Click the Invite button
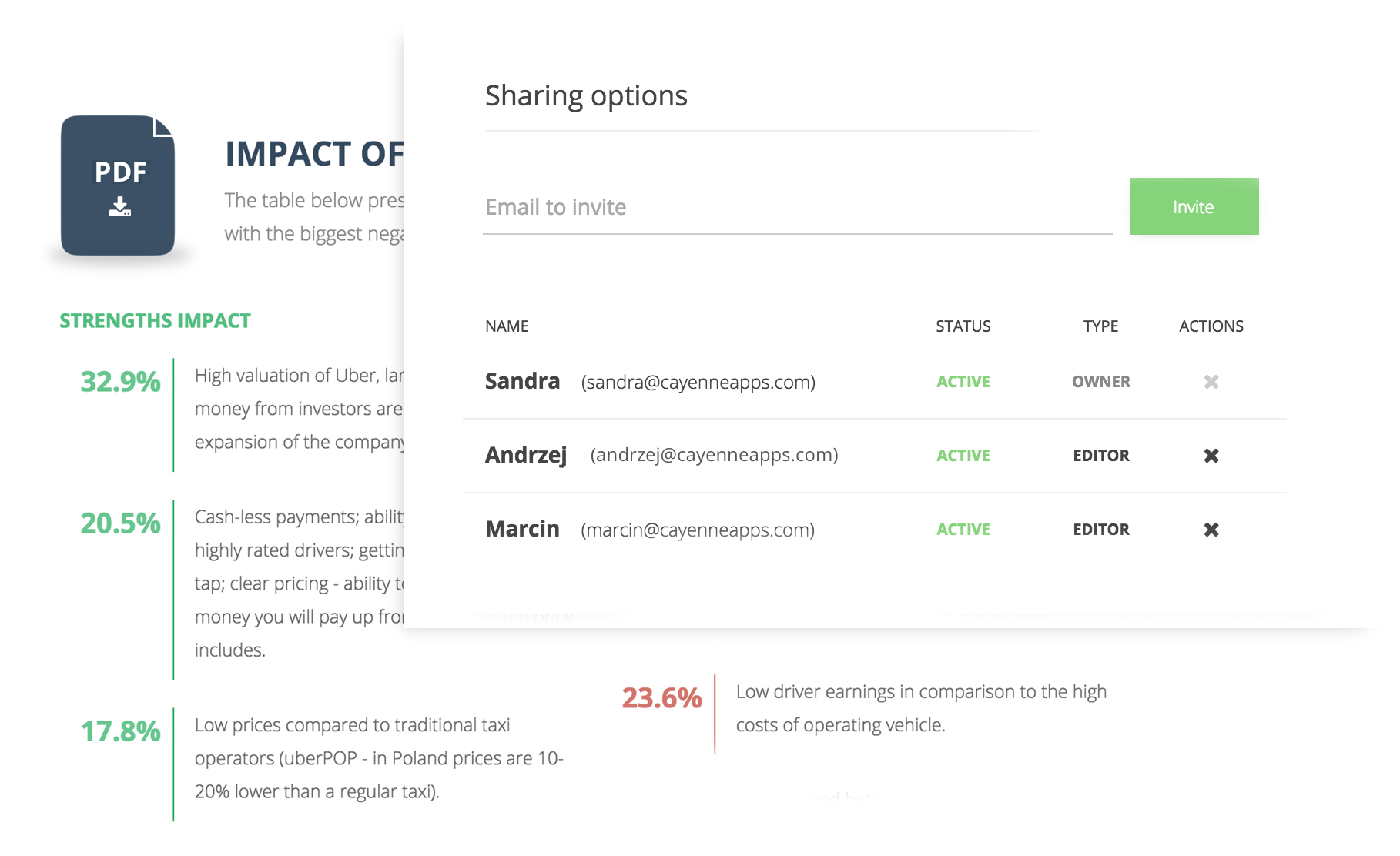This screenshot has width=1400, height=856. 1193,206
